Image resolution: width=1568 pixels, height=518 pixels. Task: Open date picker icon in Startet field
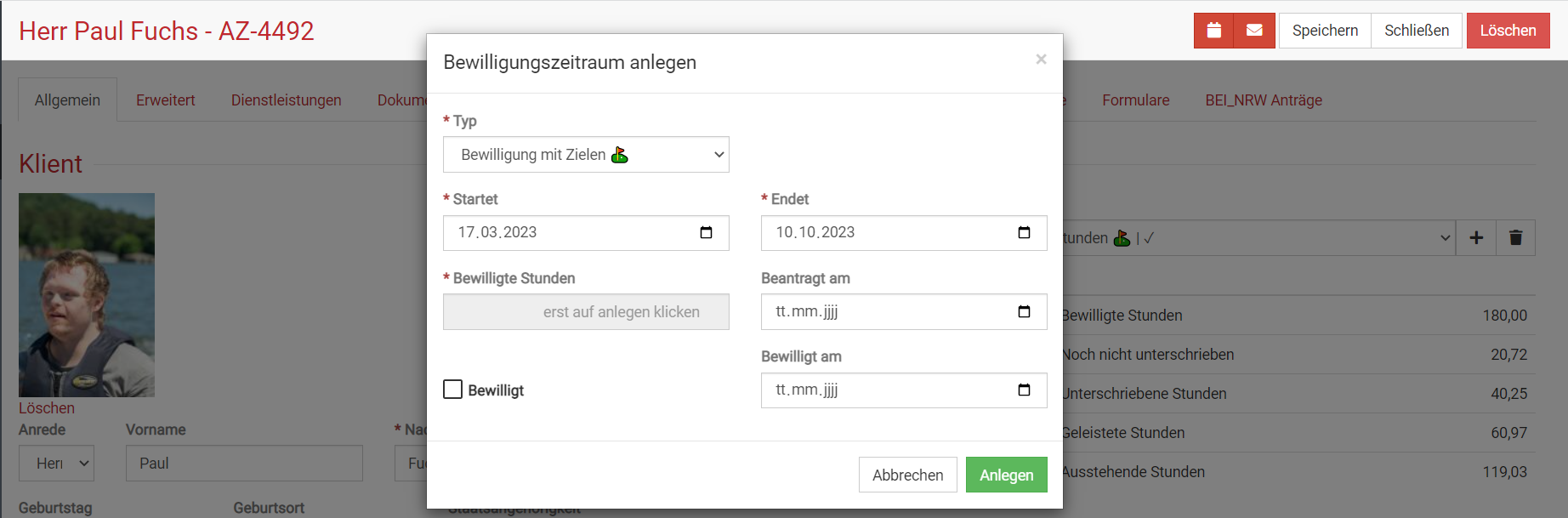coord(706,233)
